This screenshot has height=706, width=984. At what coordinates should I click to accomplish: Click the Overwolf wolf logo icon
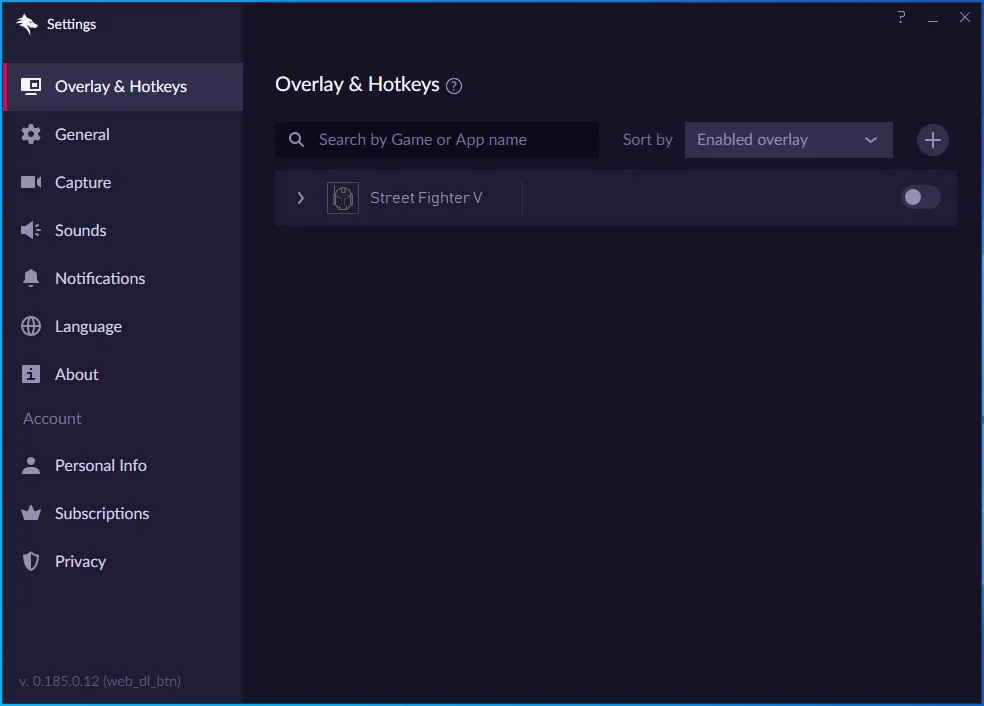point(27,24)
